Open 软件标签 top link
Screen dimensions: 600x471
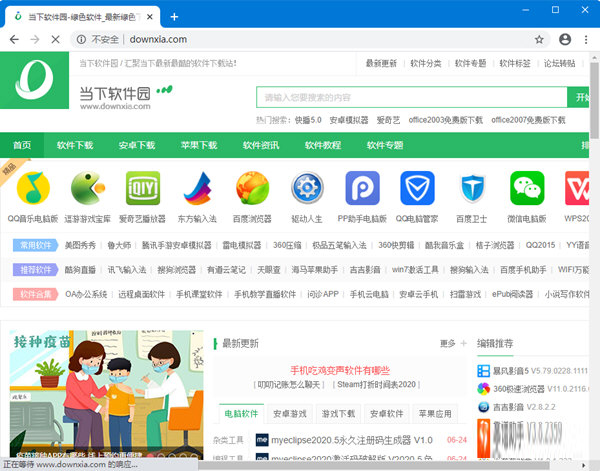coord(515,63)
